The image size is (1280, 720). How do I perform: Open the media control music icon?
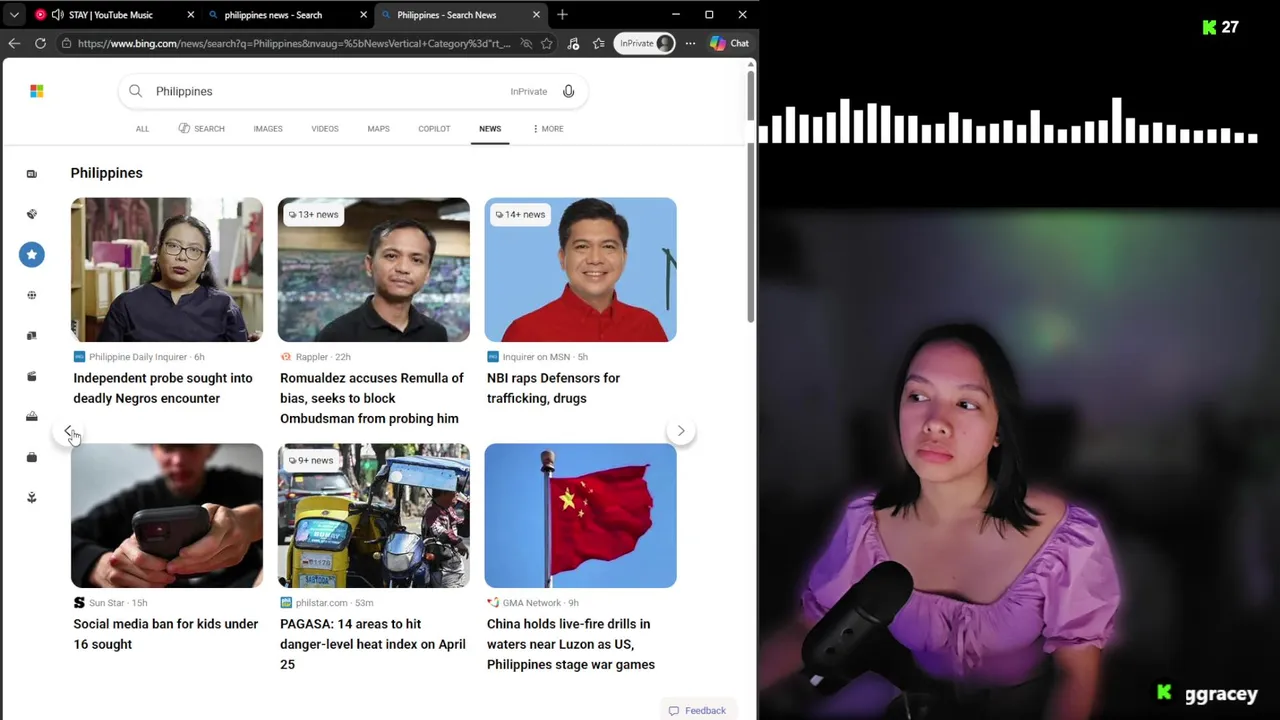[x=573, y=43]
